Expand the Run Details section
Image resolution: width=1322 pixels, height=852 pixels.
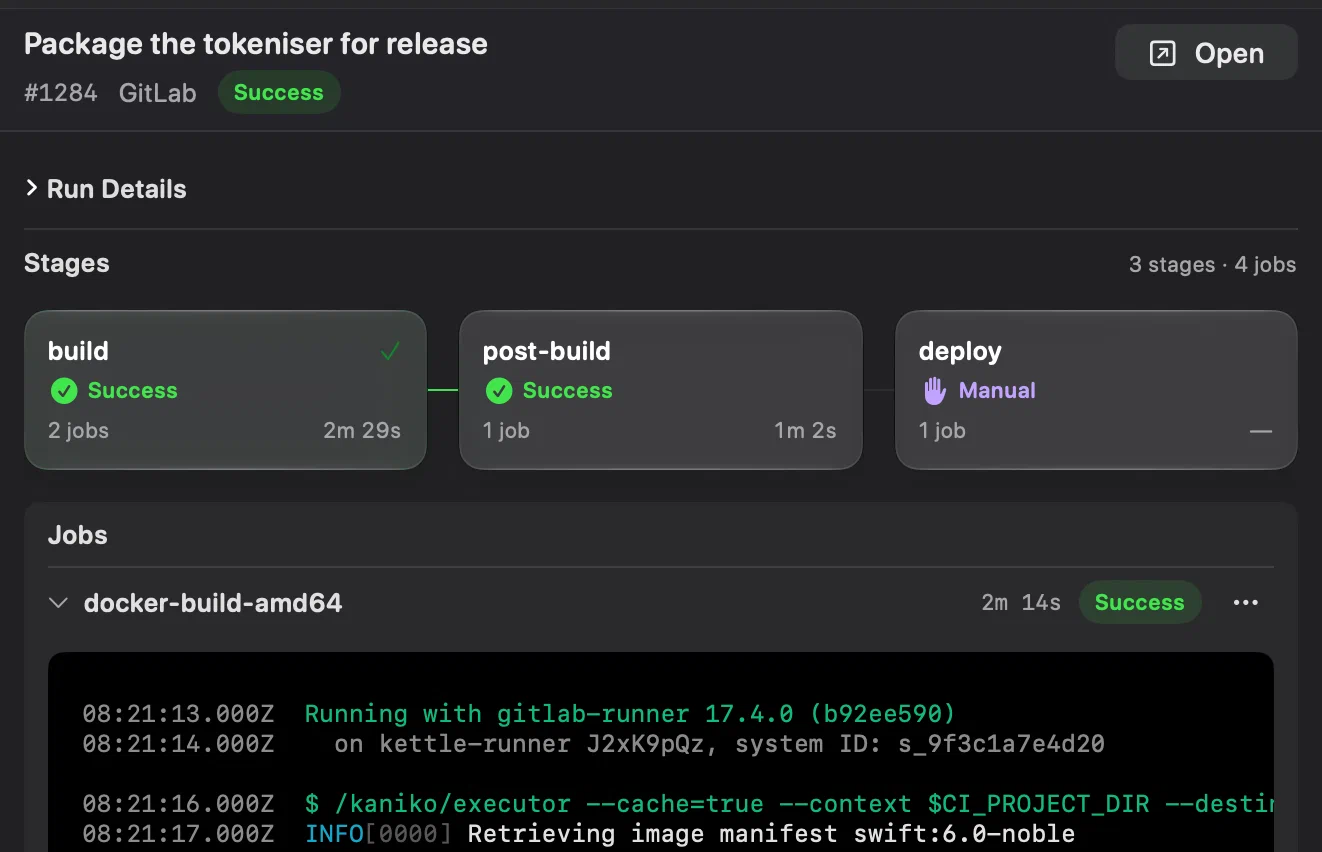pos(105,189)
